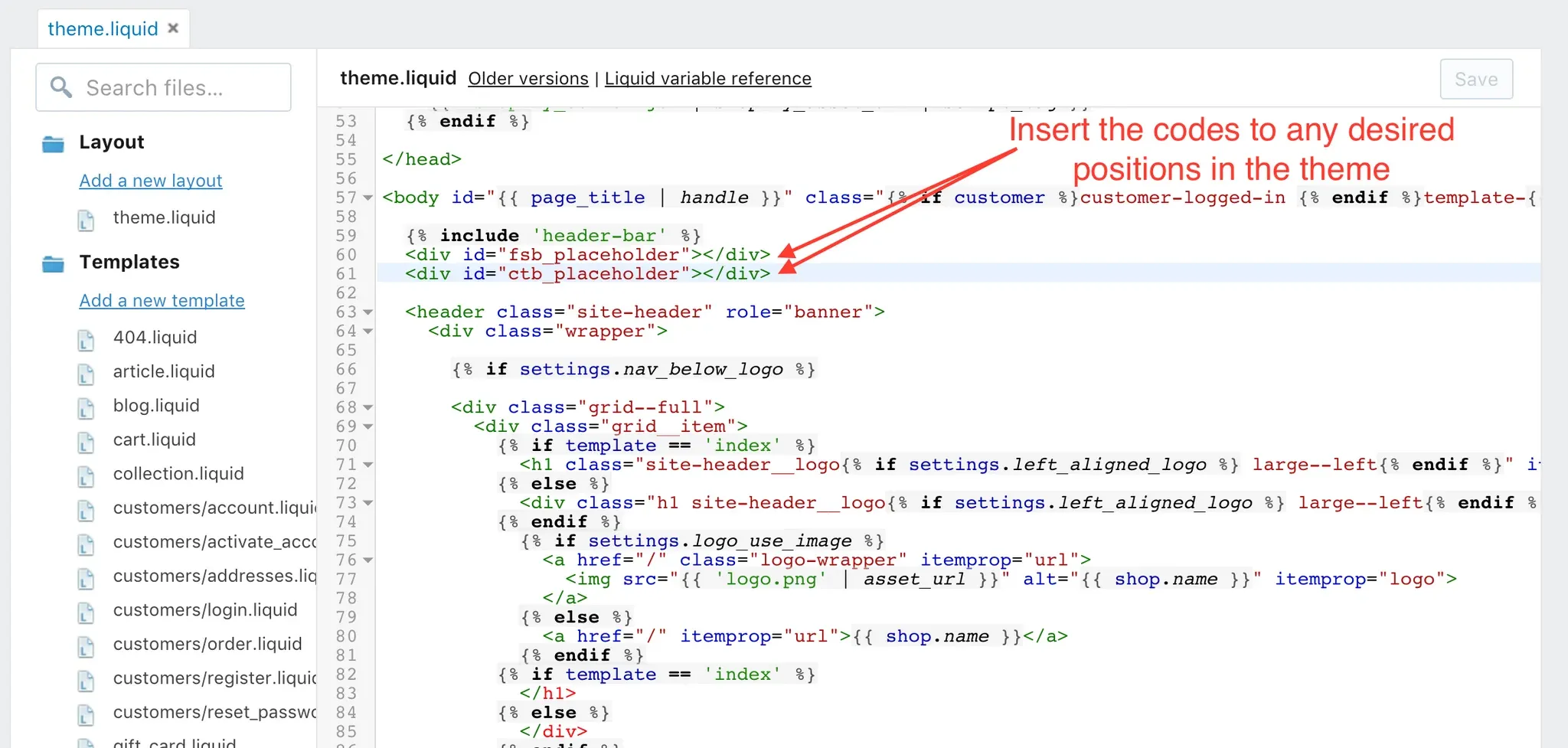Click the Search files input field
1568x748 pixels.
[163, 87]
